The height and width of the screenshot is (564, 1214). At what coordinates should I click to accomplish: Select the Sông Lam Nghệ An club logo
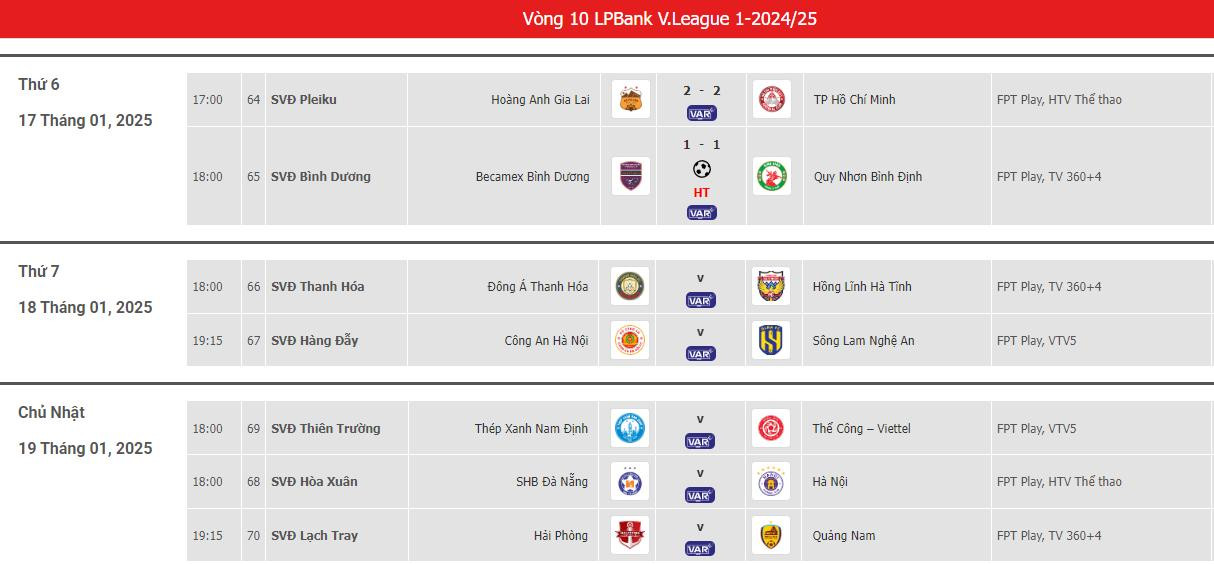772,340
